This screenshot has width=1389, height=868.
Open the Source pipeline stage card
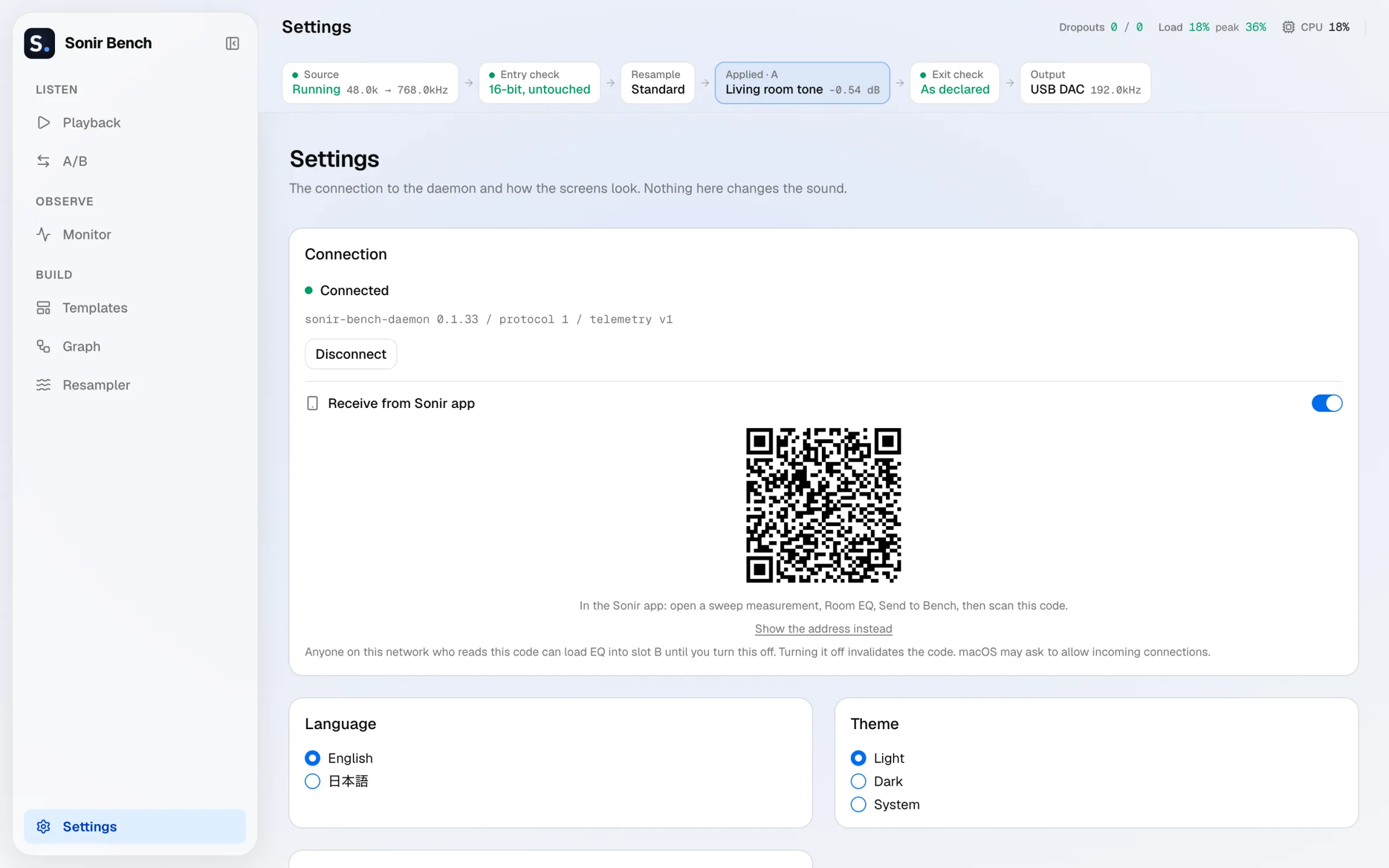click(370, 83)
